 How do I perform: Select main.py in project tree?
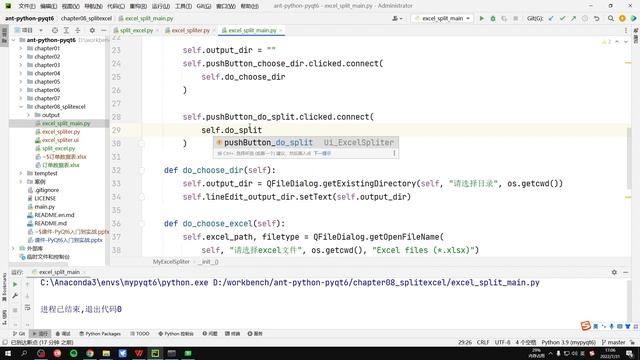(x=44, y=207)
